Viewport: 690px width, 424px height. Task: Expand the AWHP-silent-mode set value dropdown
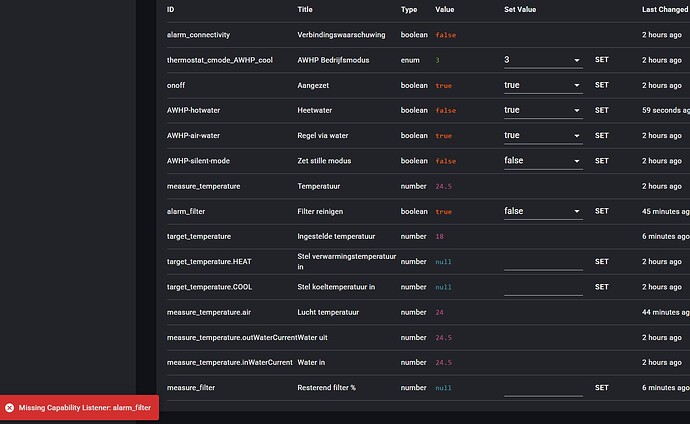(x=543, y=160)
